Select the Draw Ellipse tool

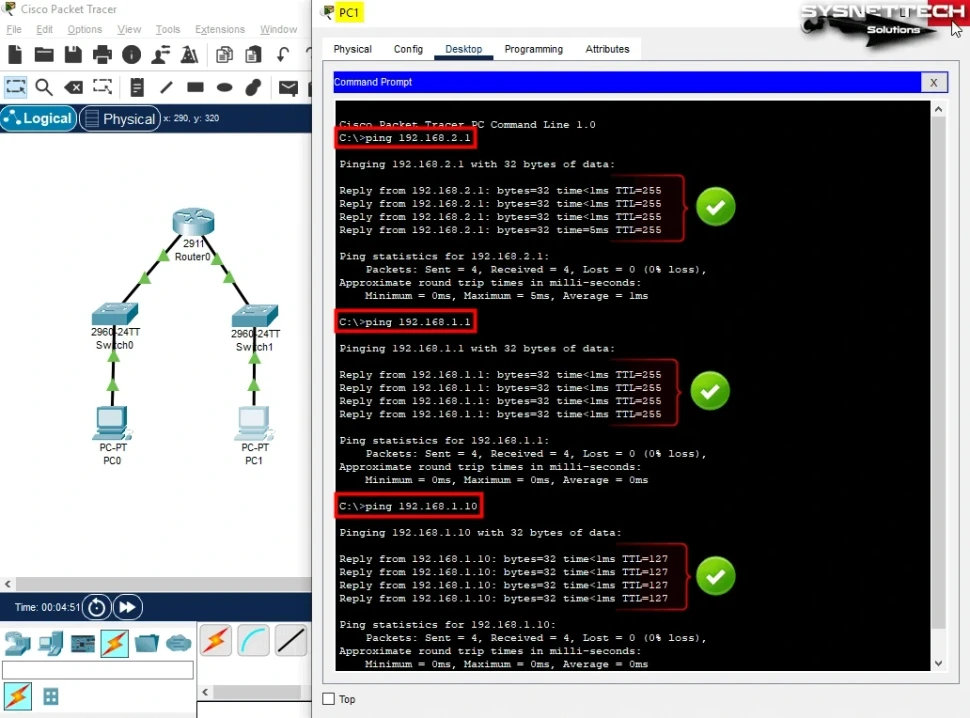click(225, 87)
